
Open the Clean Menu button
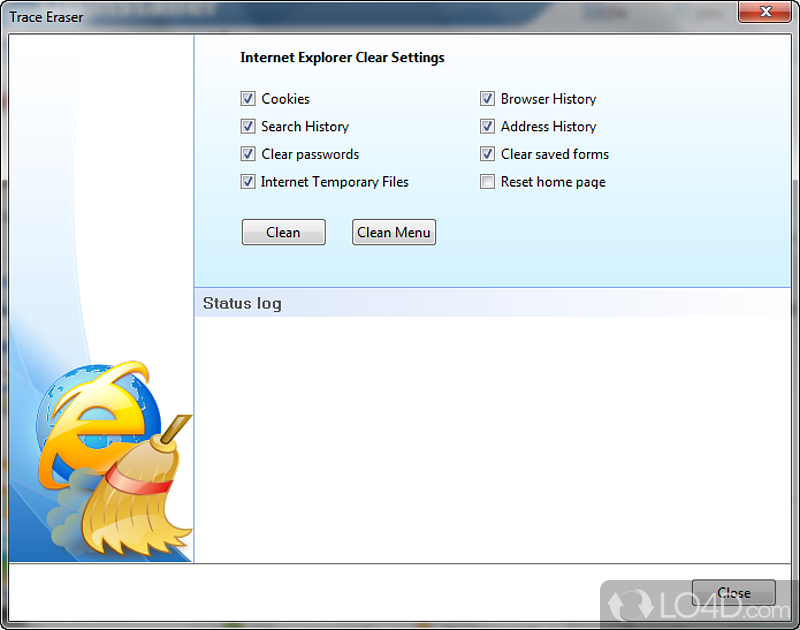[x=394, y=232]
